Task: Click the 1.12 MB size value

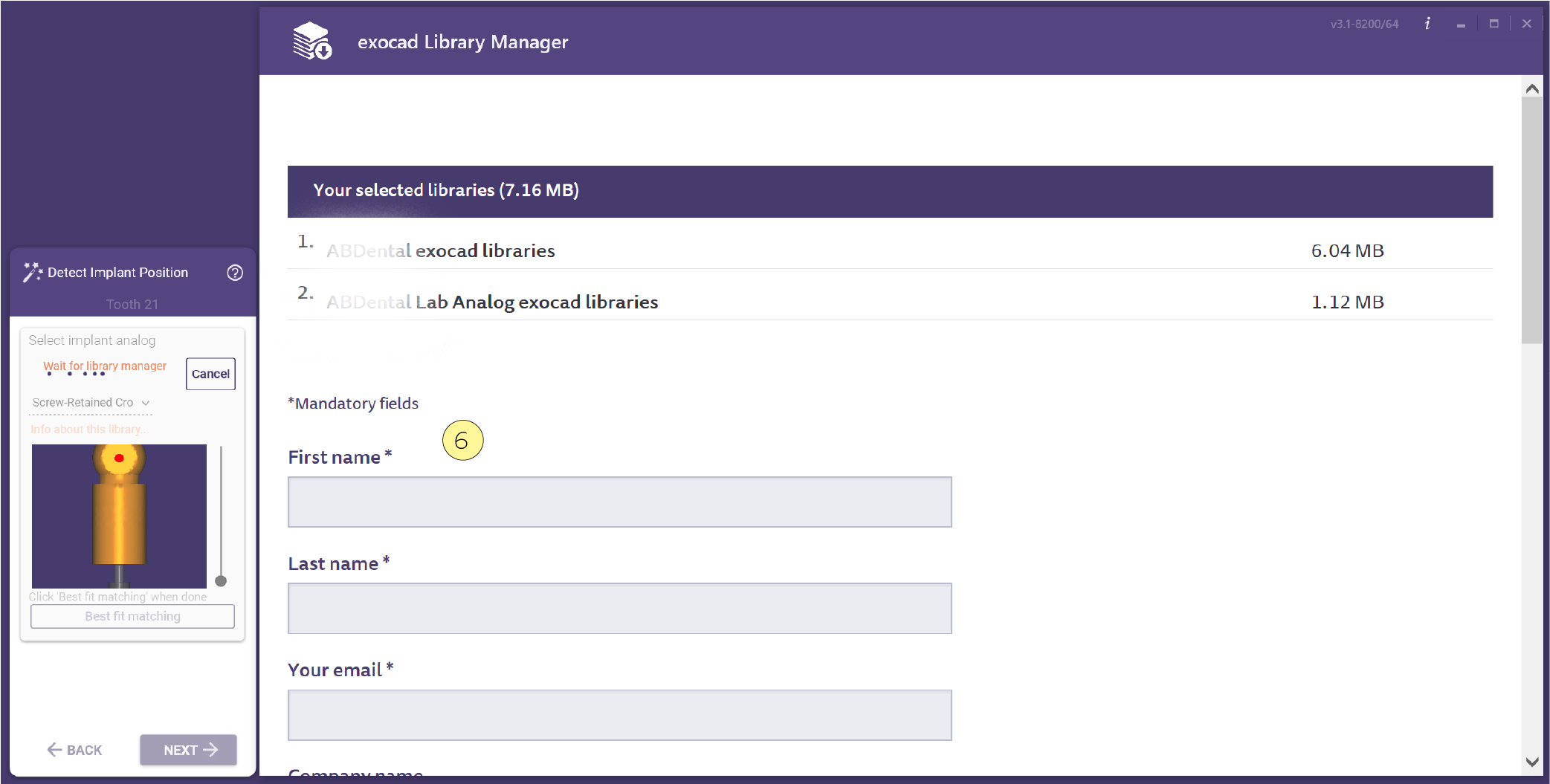Action: [1347, 302]
